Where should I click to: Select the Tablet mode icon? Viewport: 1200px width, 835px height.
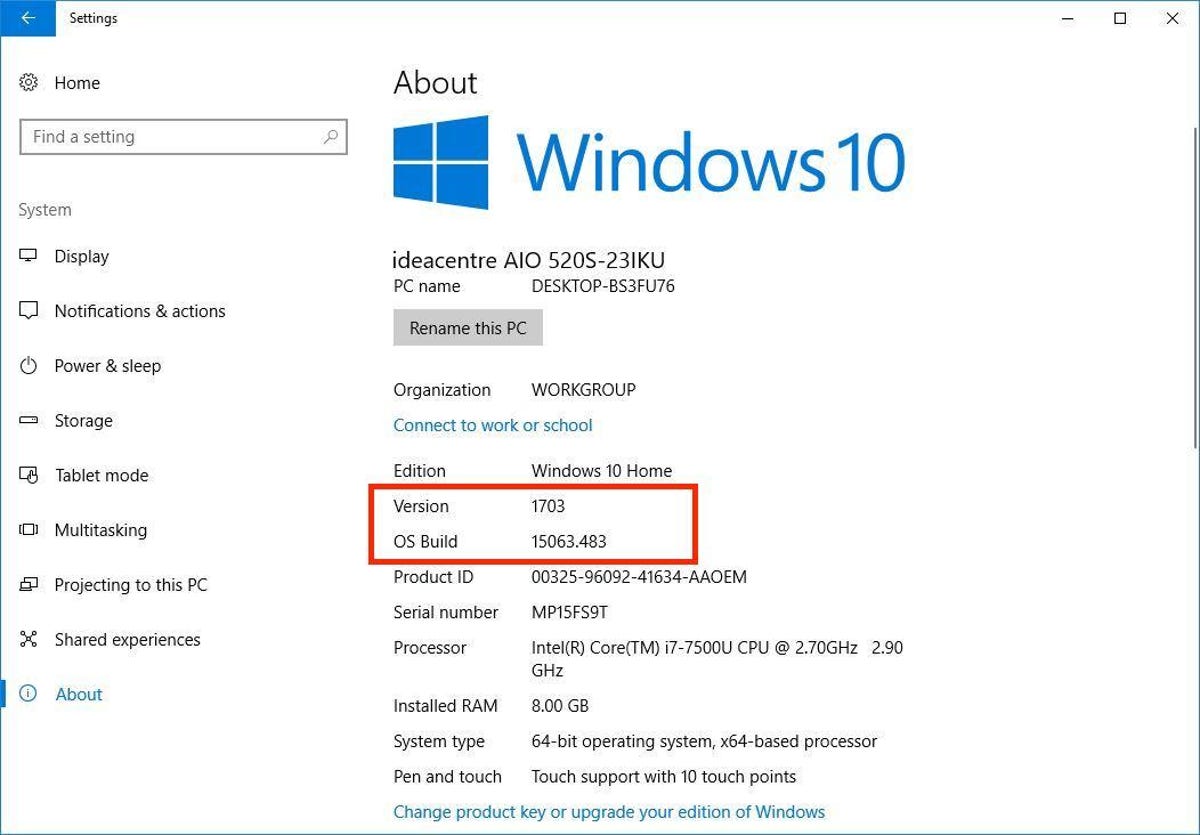pos(30,475)
